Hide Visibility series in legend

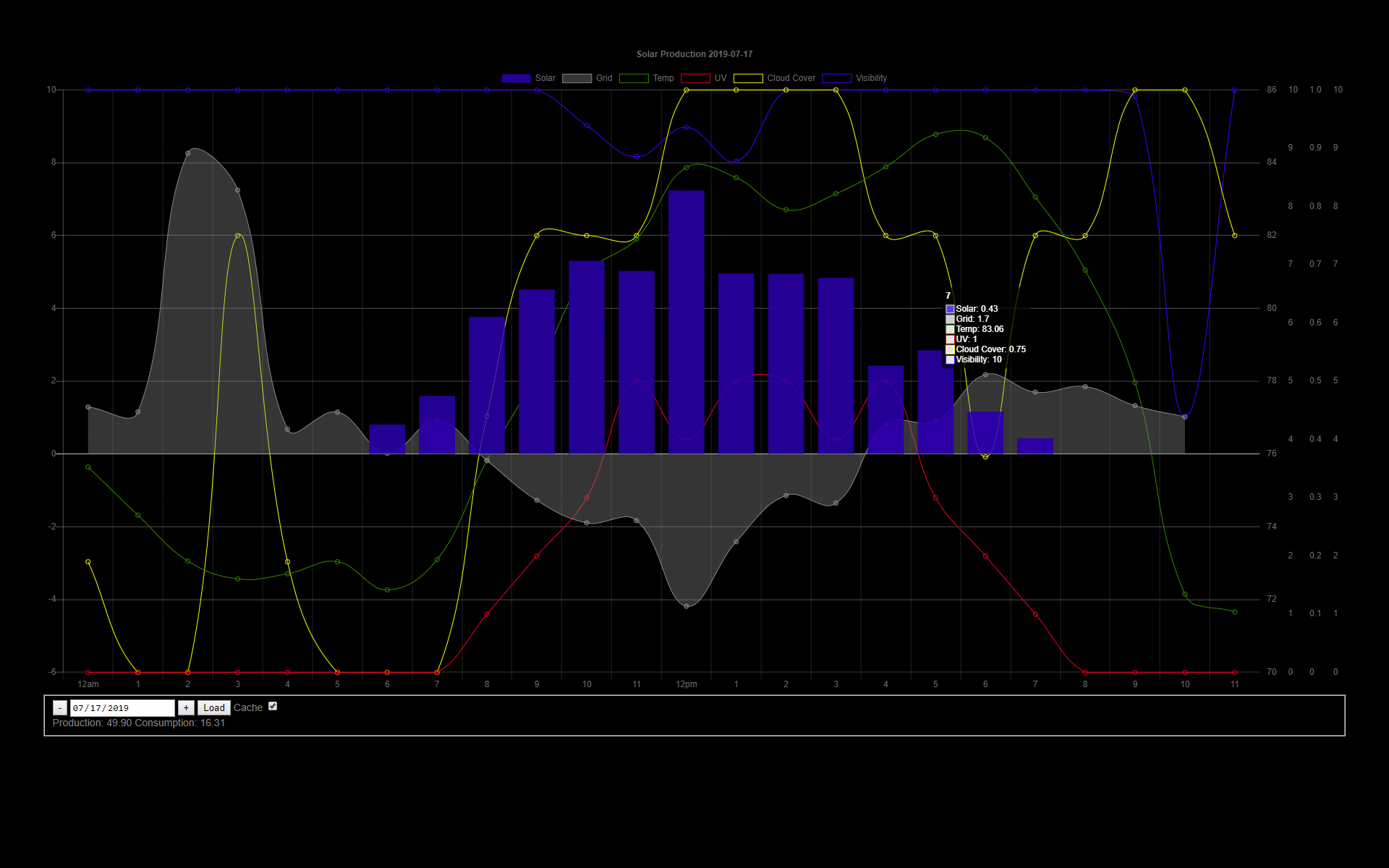tap(837, 78)
